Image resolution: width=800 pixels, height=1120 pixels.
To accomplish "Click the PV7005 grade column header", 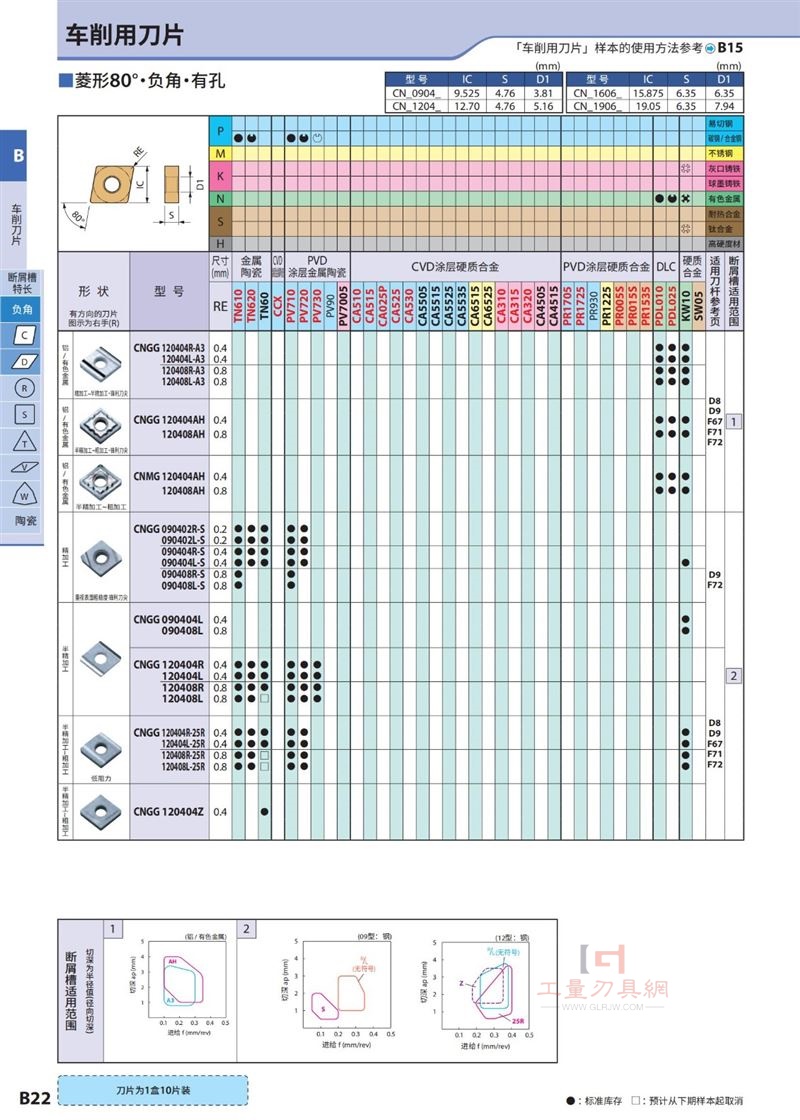I will pyautogui.click(x=344, y=306).
